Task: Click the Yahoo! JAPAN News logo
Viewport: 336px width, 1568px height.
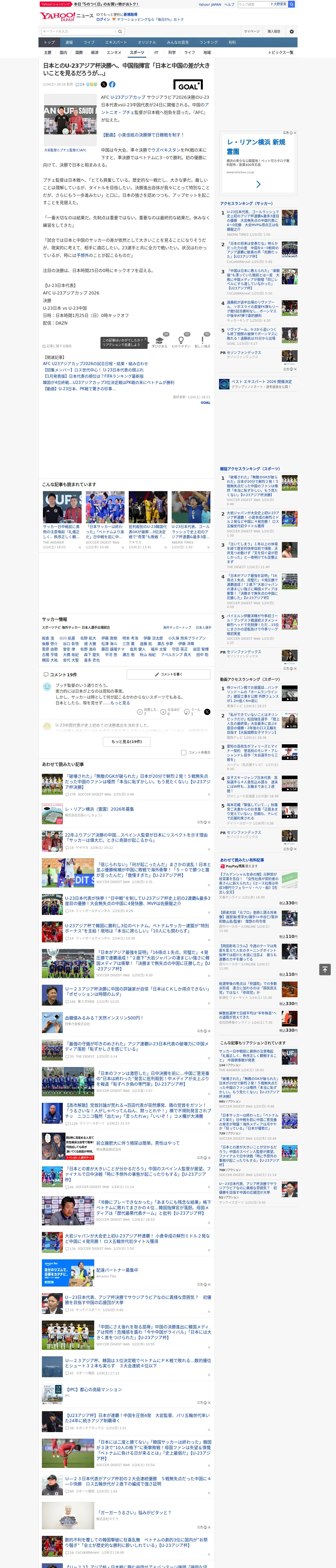Action: [66, 16]
